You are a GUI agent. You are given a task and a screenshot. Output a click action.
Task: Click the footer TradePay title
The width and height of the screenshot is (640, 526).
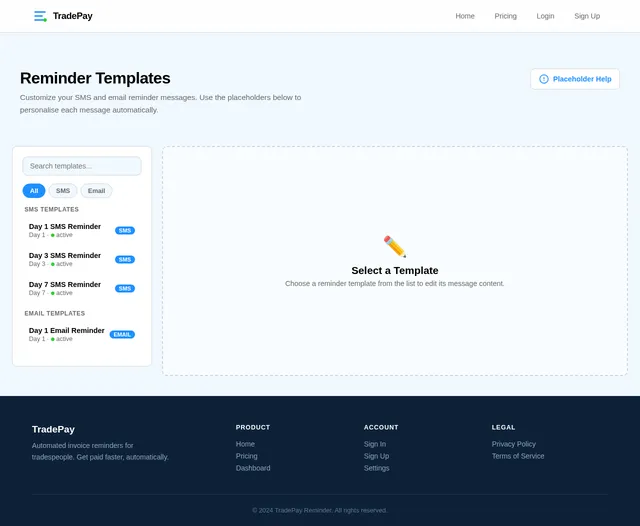tap(53, 429)
